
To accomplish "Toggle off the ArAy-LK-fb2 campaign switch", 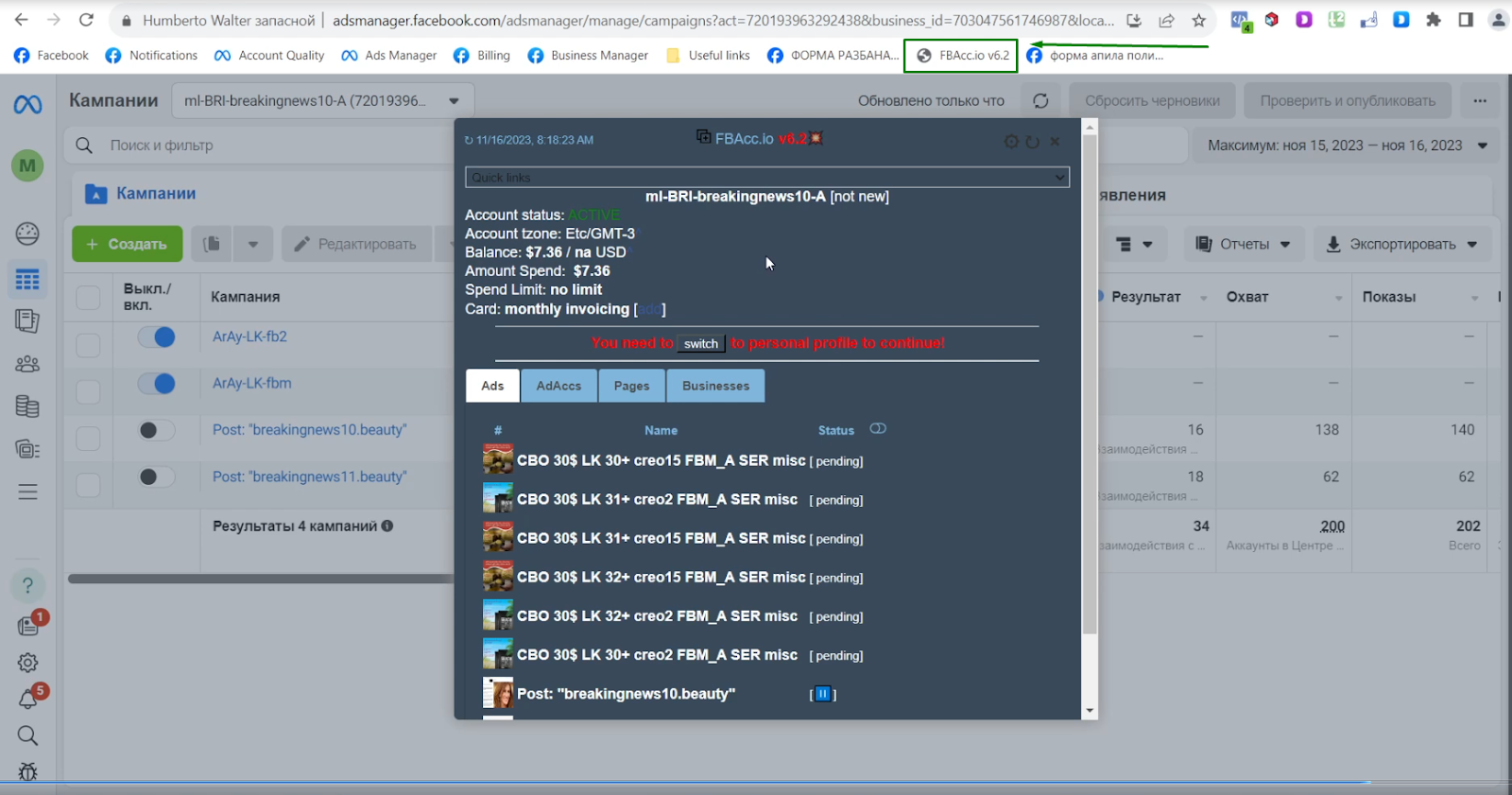I will [157, 337].
